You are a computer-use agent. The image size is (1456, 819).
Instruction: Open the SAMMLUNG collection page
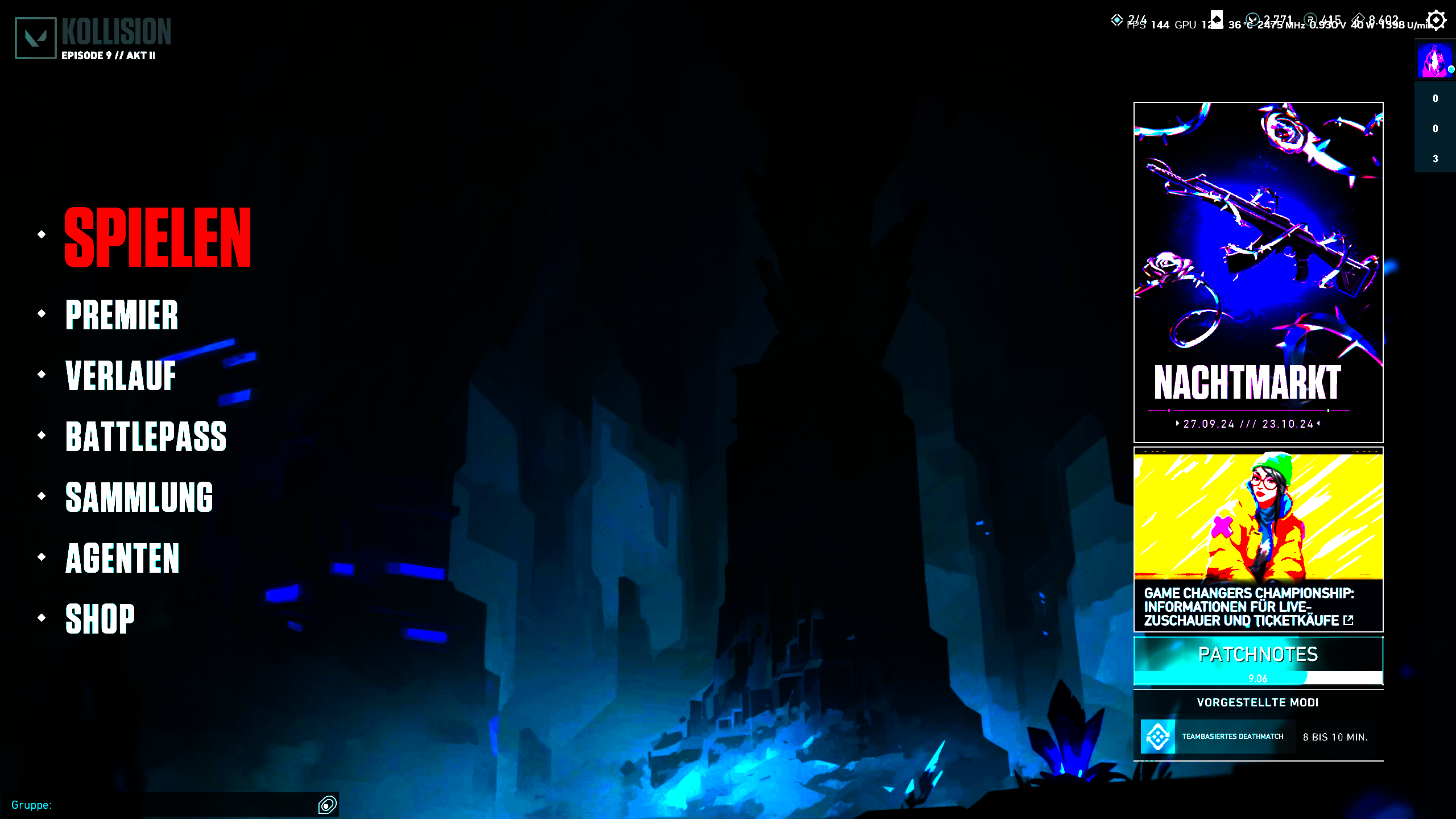(139, 498)
